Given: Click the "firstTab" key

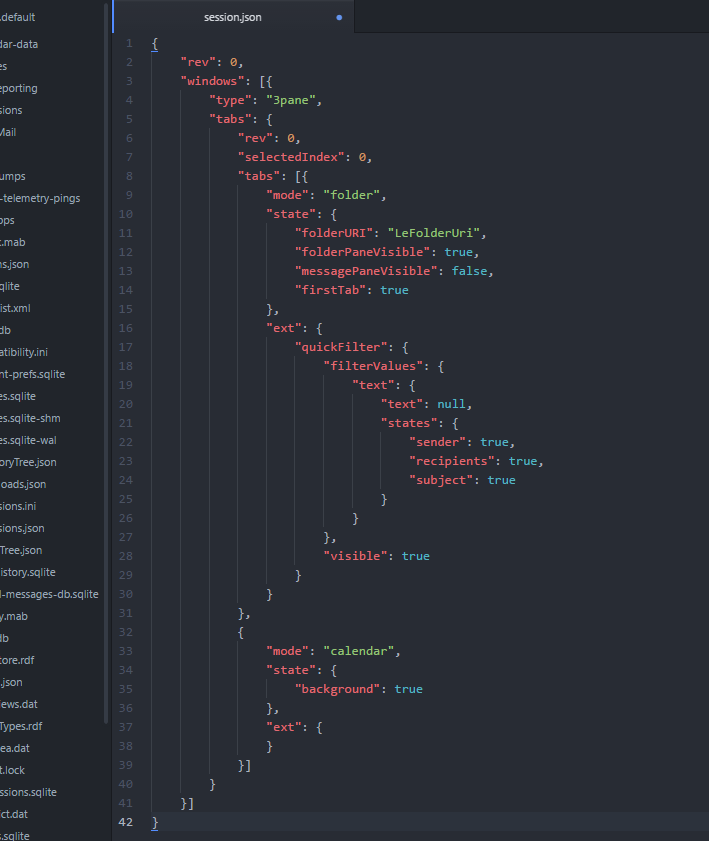Looking at the screenshot, I should tap(330, 290).
